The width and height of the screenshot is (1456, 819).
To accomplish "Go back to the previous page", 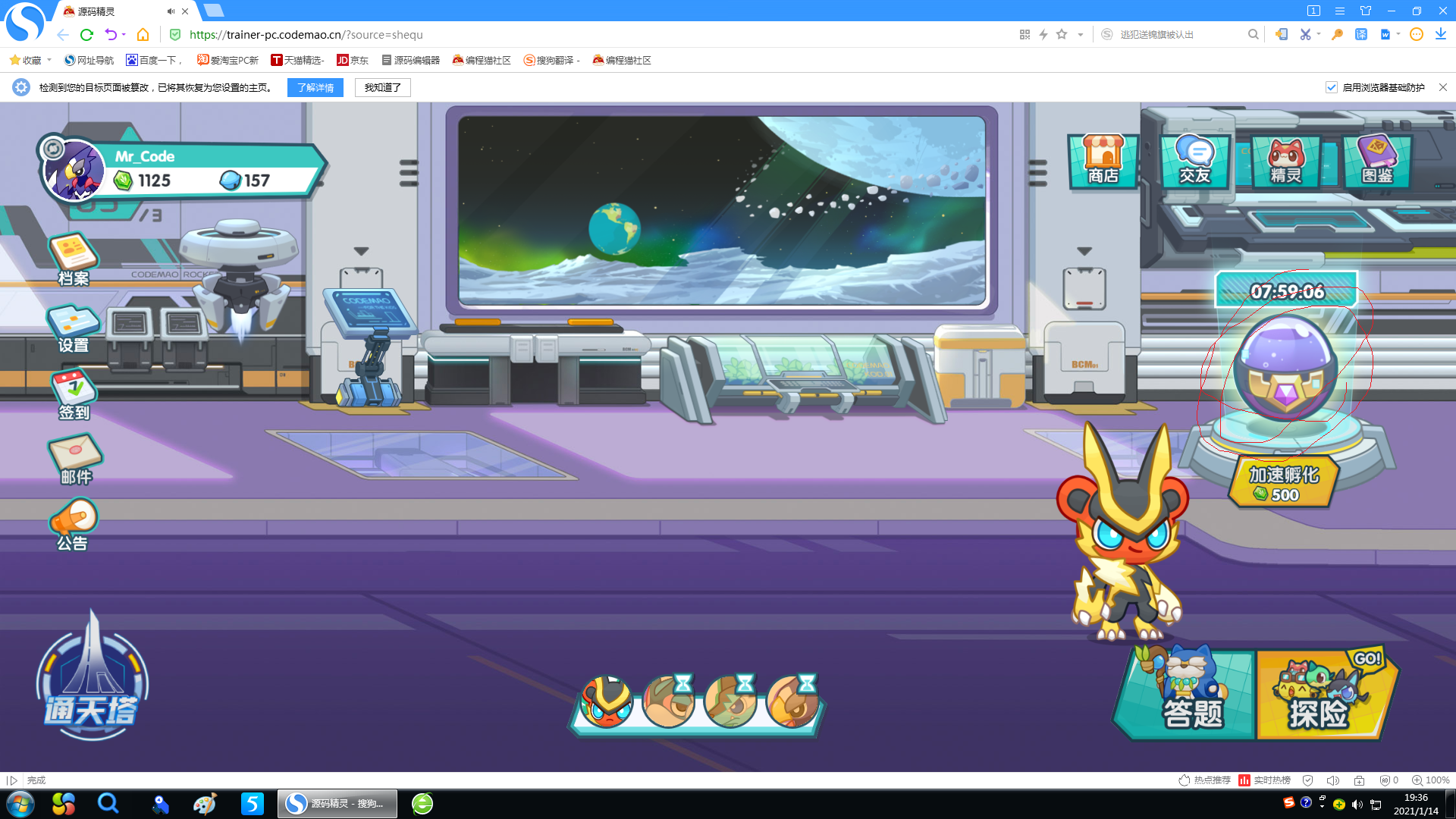I will tap(63, 35).
